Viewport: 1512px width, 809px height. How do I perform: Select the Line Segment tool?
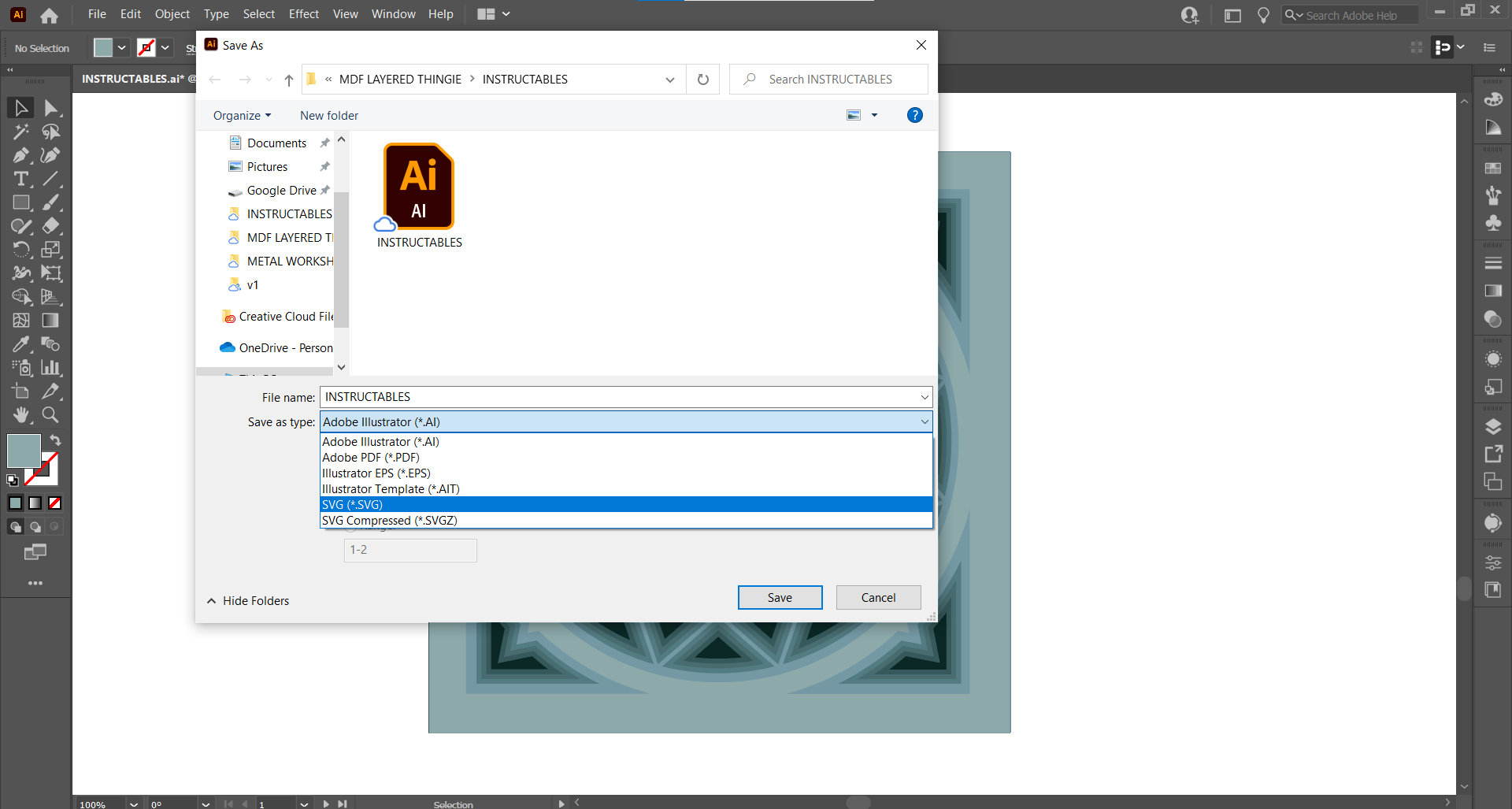tap(51, 179)
